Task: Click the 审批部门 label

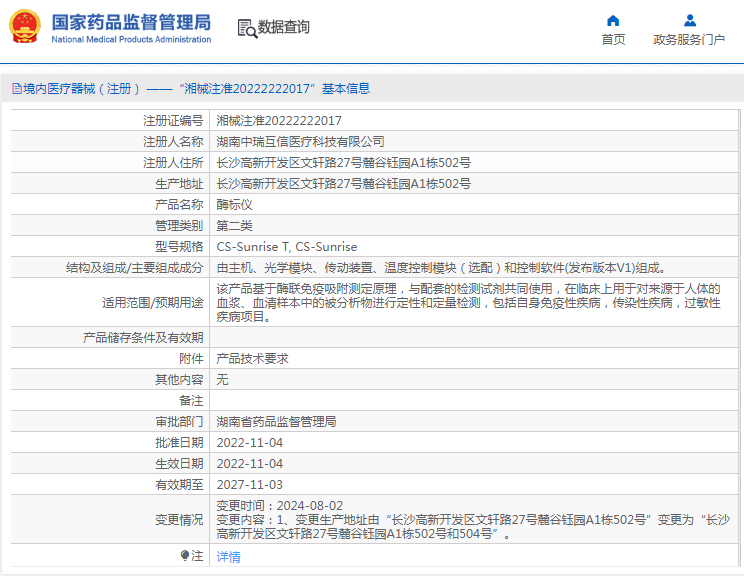Action: [179, 421]
